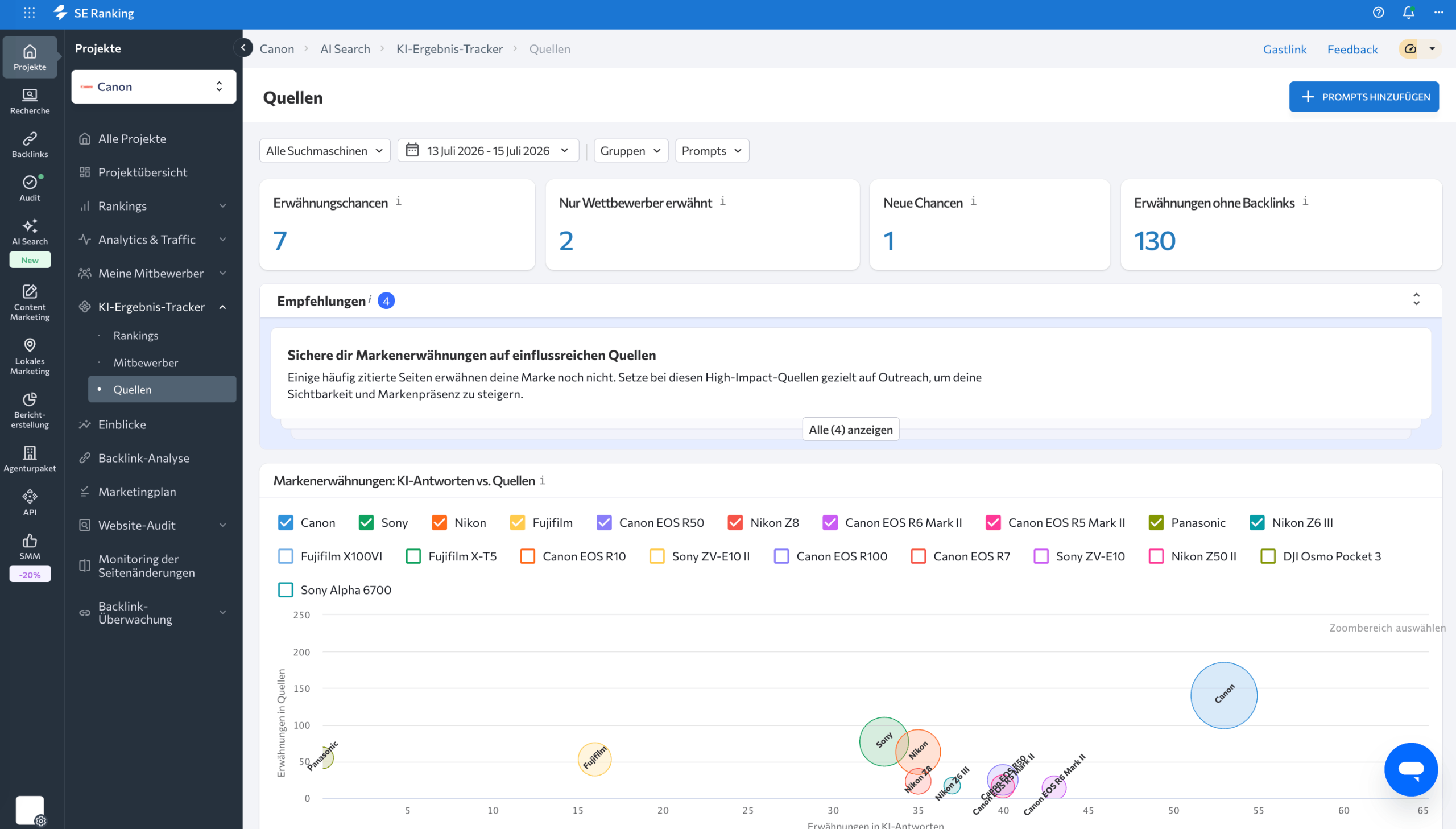The width and height of the screenshot is (1456, 829).
Task: Open the three-dot more menu in header
Action: click(x=1438, y=13)
